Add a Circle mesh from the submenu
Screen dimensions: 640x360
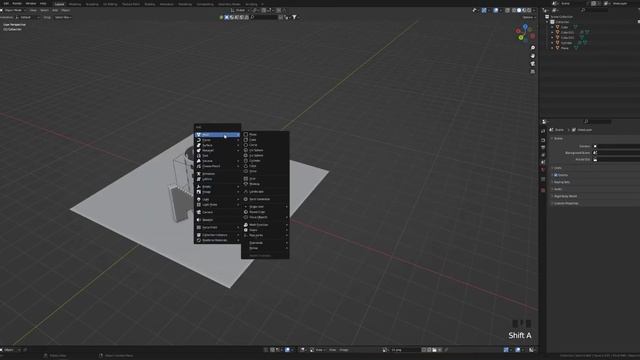pyautogui.click(x=265, y=145)
